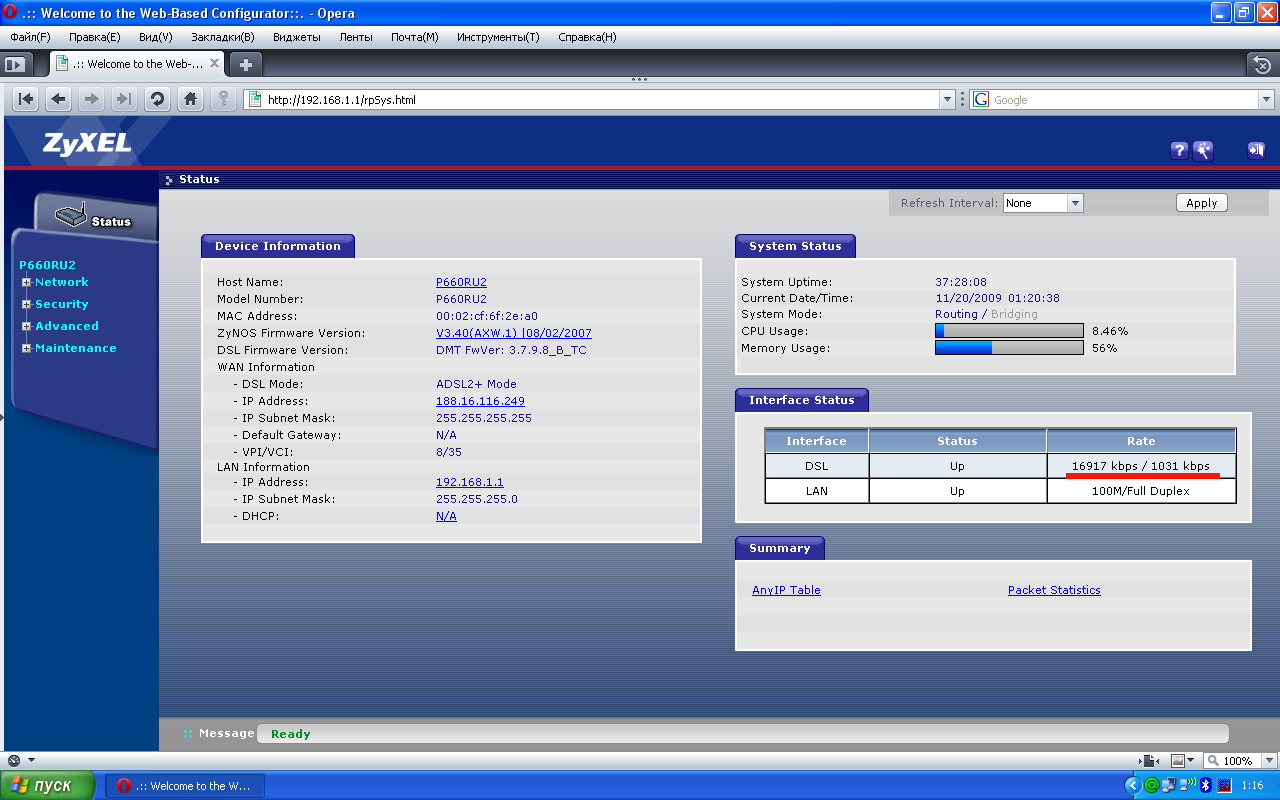The width and height of the screenshot is (1280, 800).
Task: Open the Инструменты(T) menu
Action: click(497, 37)
